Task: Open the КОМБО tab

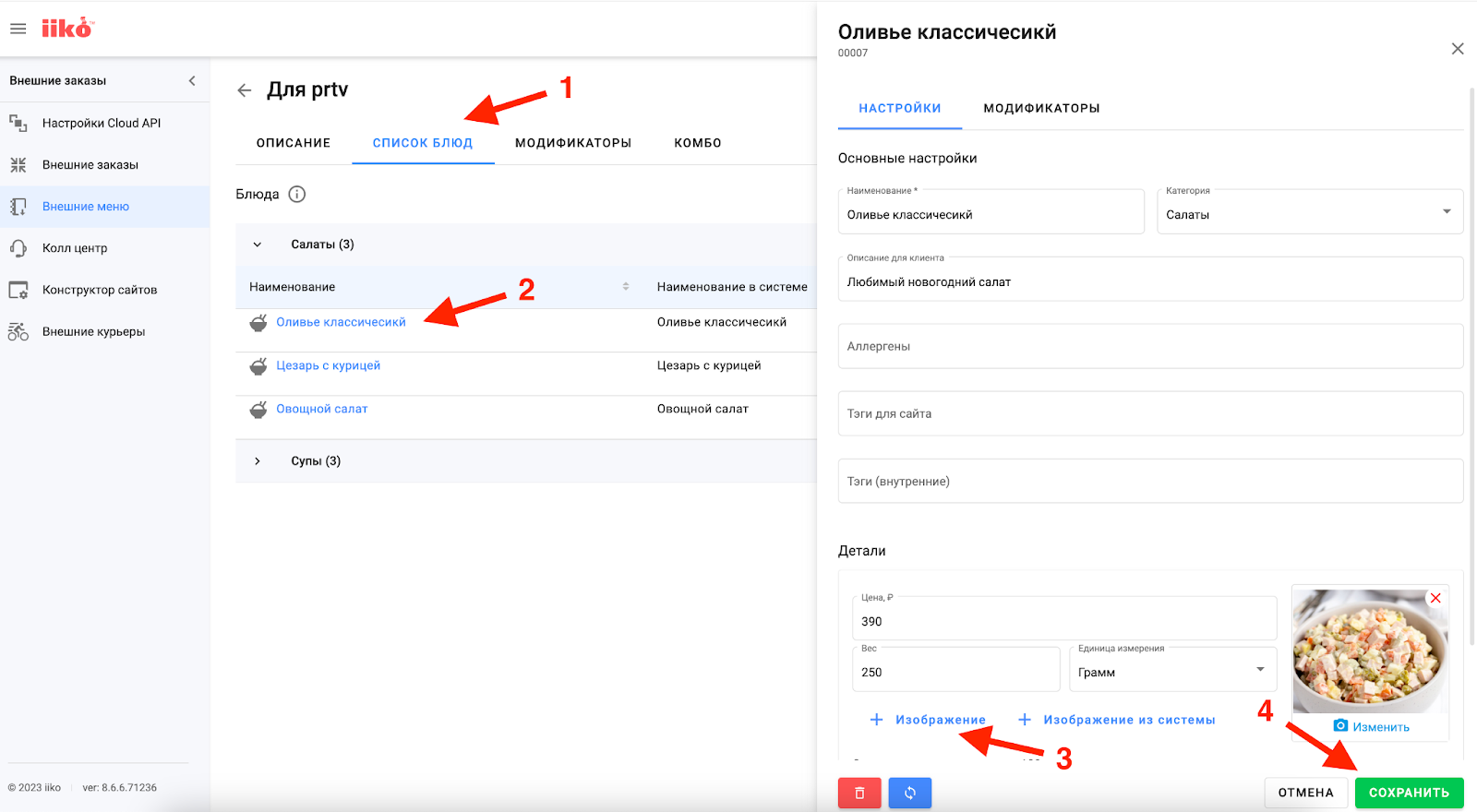Action: [698, 143]
